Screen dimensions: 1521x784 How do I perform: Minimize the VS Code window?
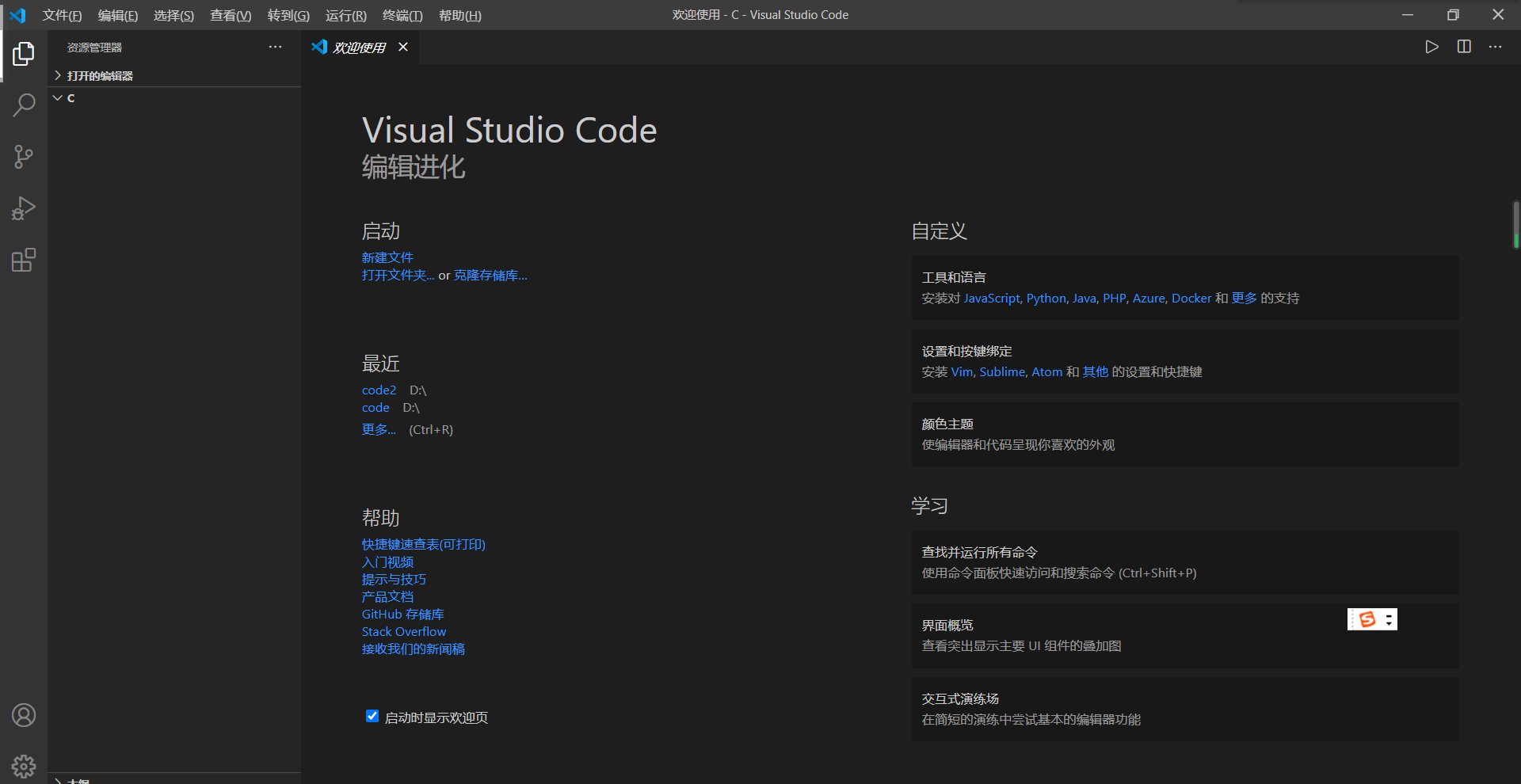(x=1408, y=14)
